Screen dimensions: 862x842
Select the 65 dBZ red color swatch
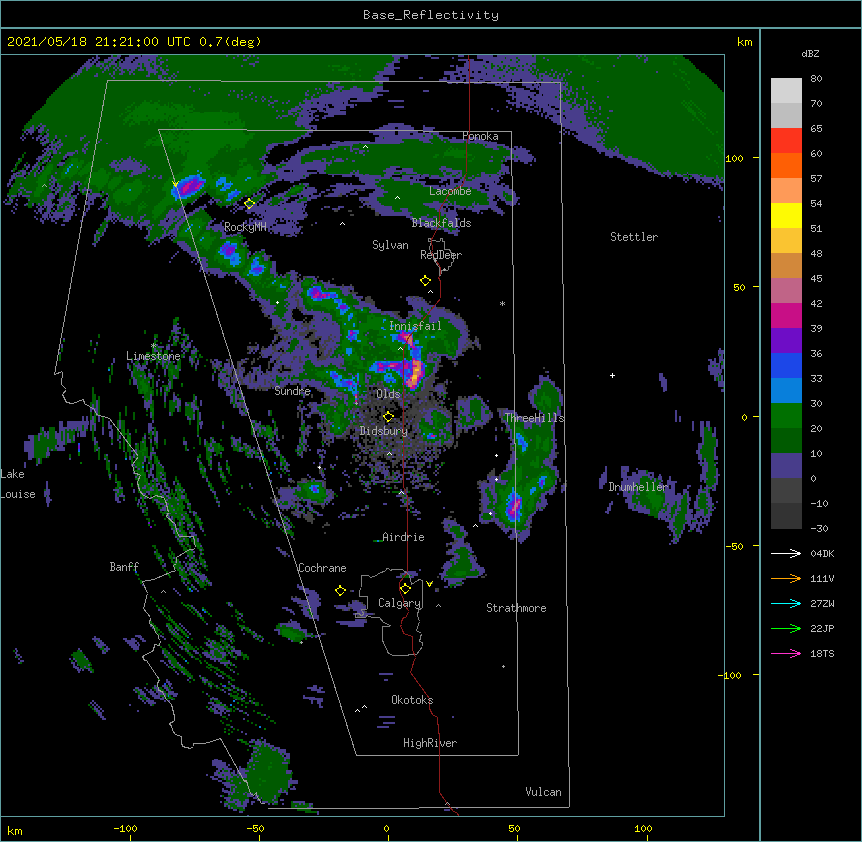[x=786, y=141]
